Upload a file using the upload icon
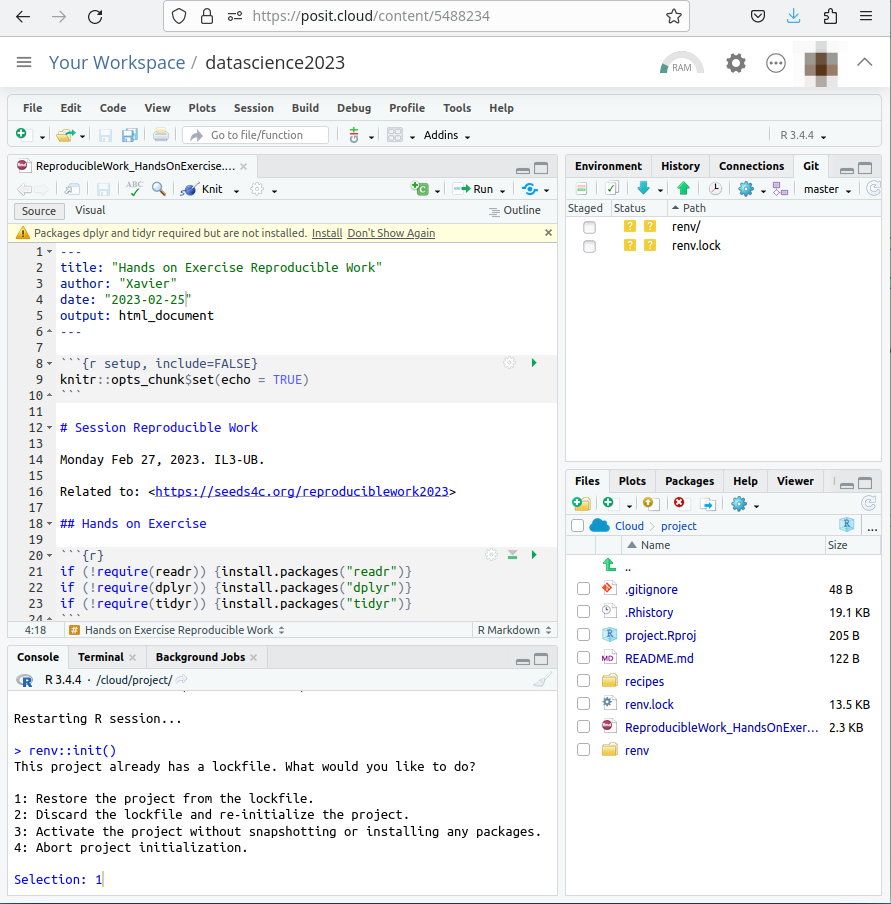 pyautogui.click(x=651, y=504)
